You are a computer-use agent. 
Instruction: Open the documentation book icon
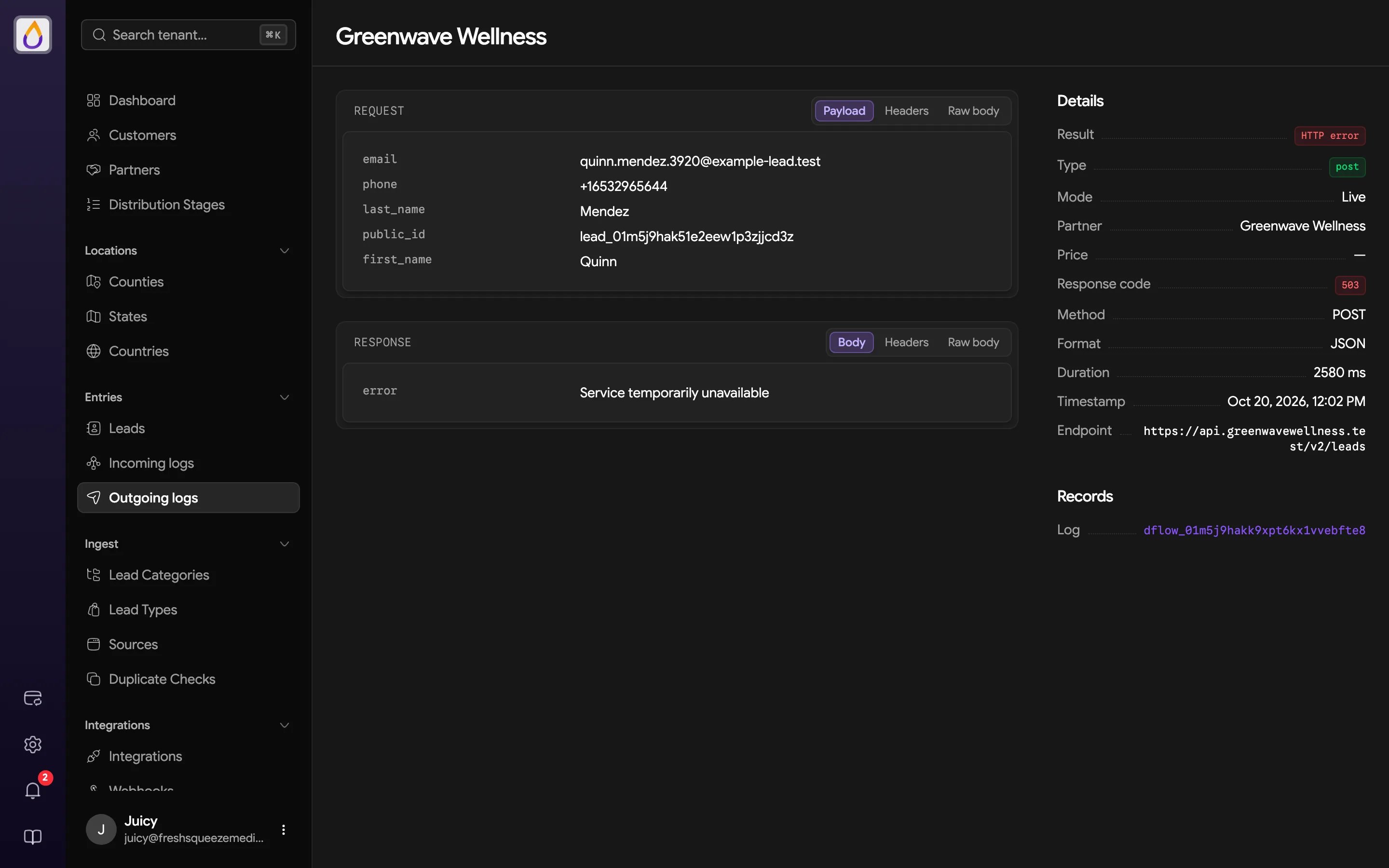(x=33, y=837)
